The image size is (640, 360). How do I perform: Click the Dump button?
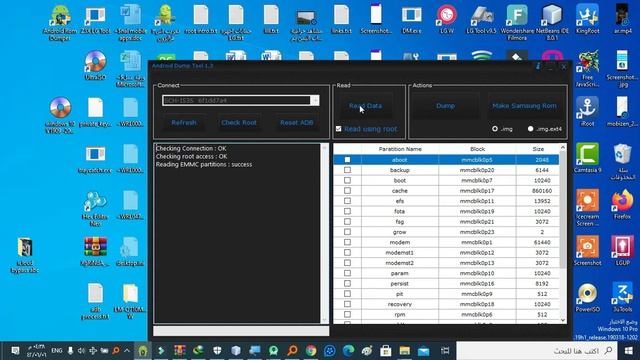coord(445,106)
